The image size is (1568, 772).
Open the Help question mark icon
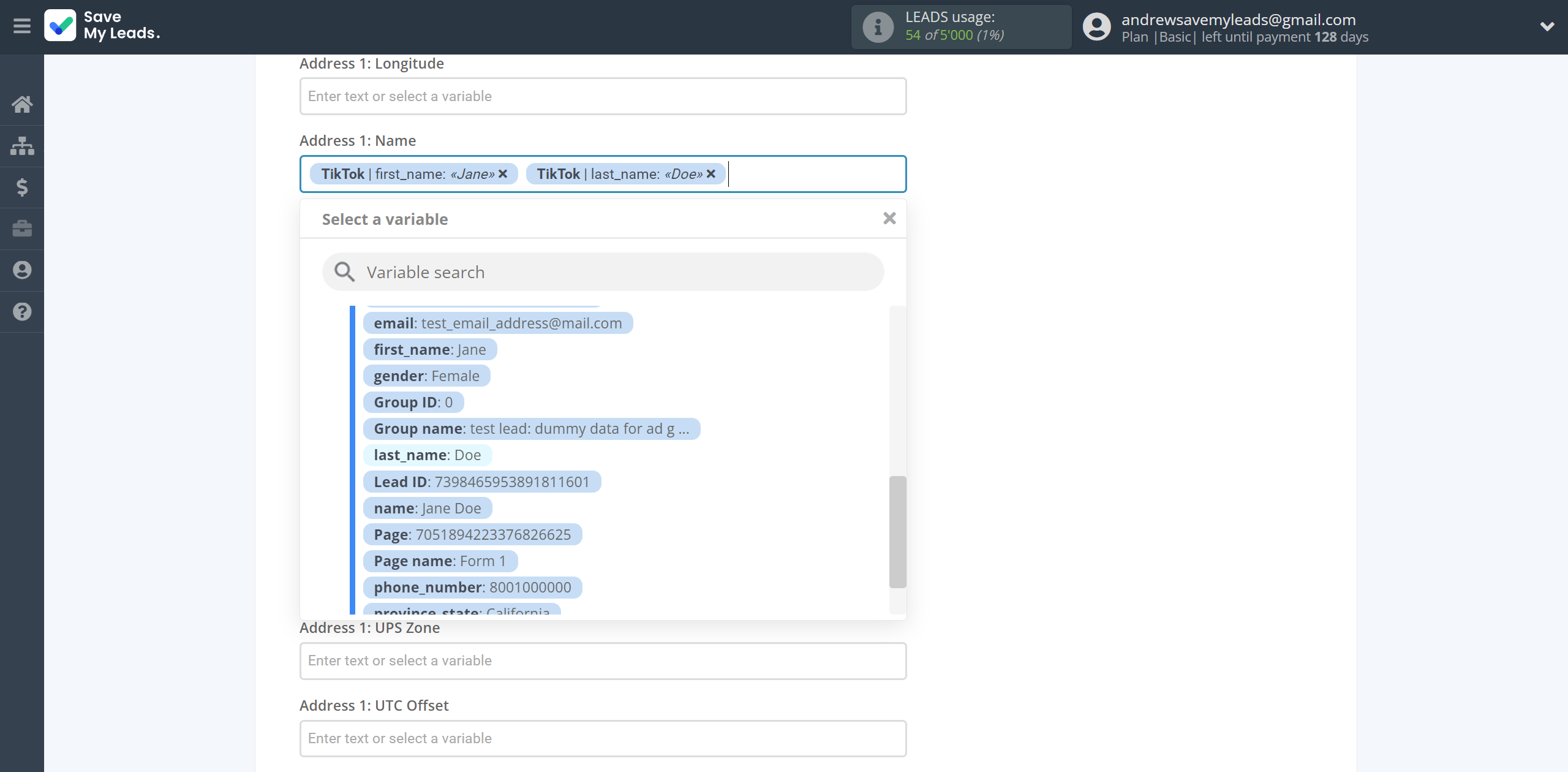(x=22, y=312)
